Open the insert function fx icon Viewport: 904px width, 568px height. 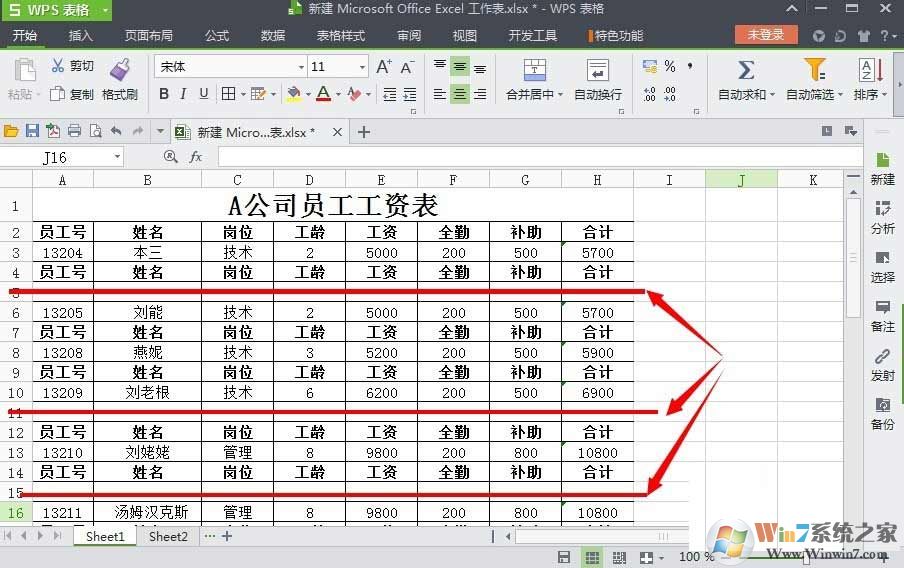196,156
